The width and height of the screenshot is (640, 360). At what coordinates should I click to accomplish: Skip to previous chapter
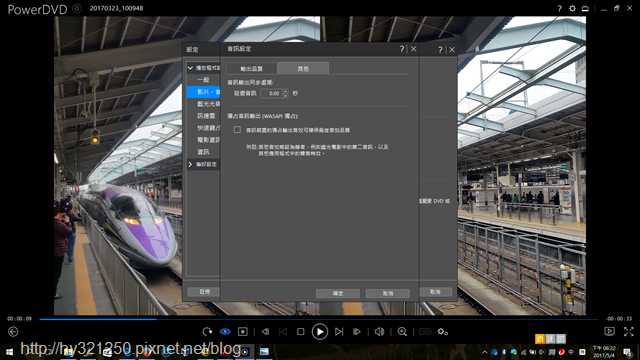(x=283, y=331)
